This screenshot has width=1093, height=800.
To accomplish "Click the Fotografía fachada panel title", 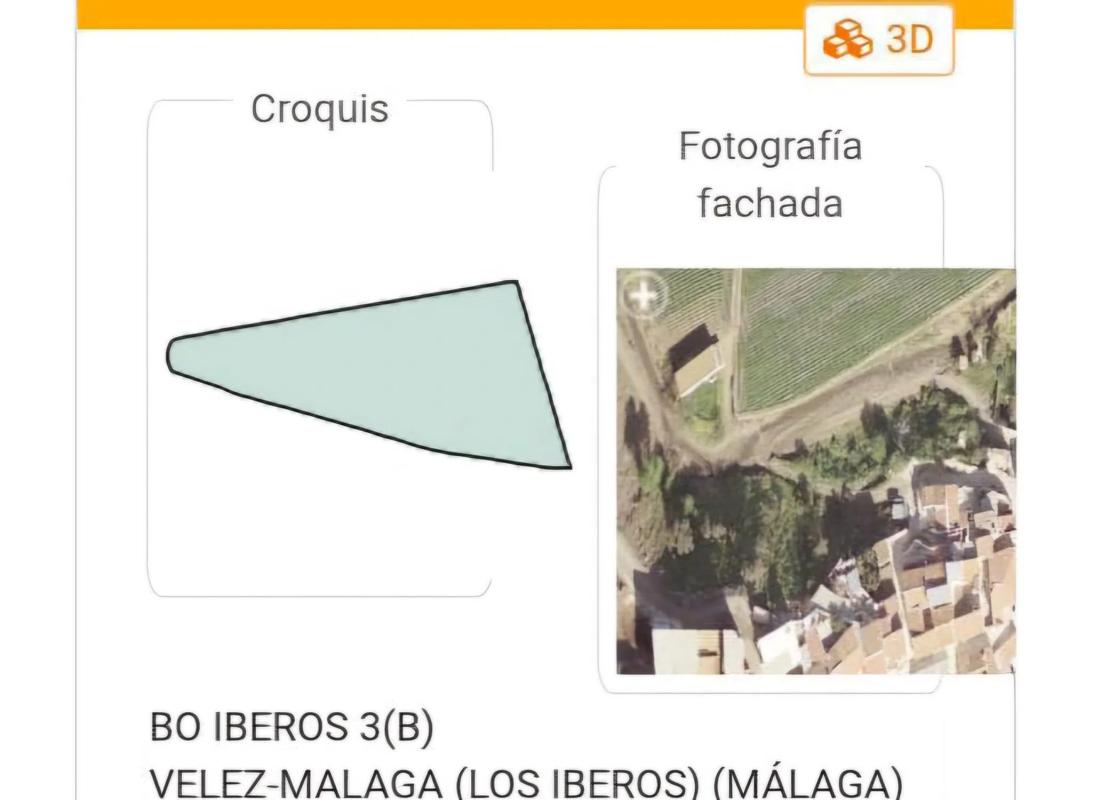I will 770,174.
